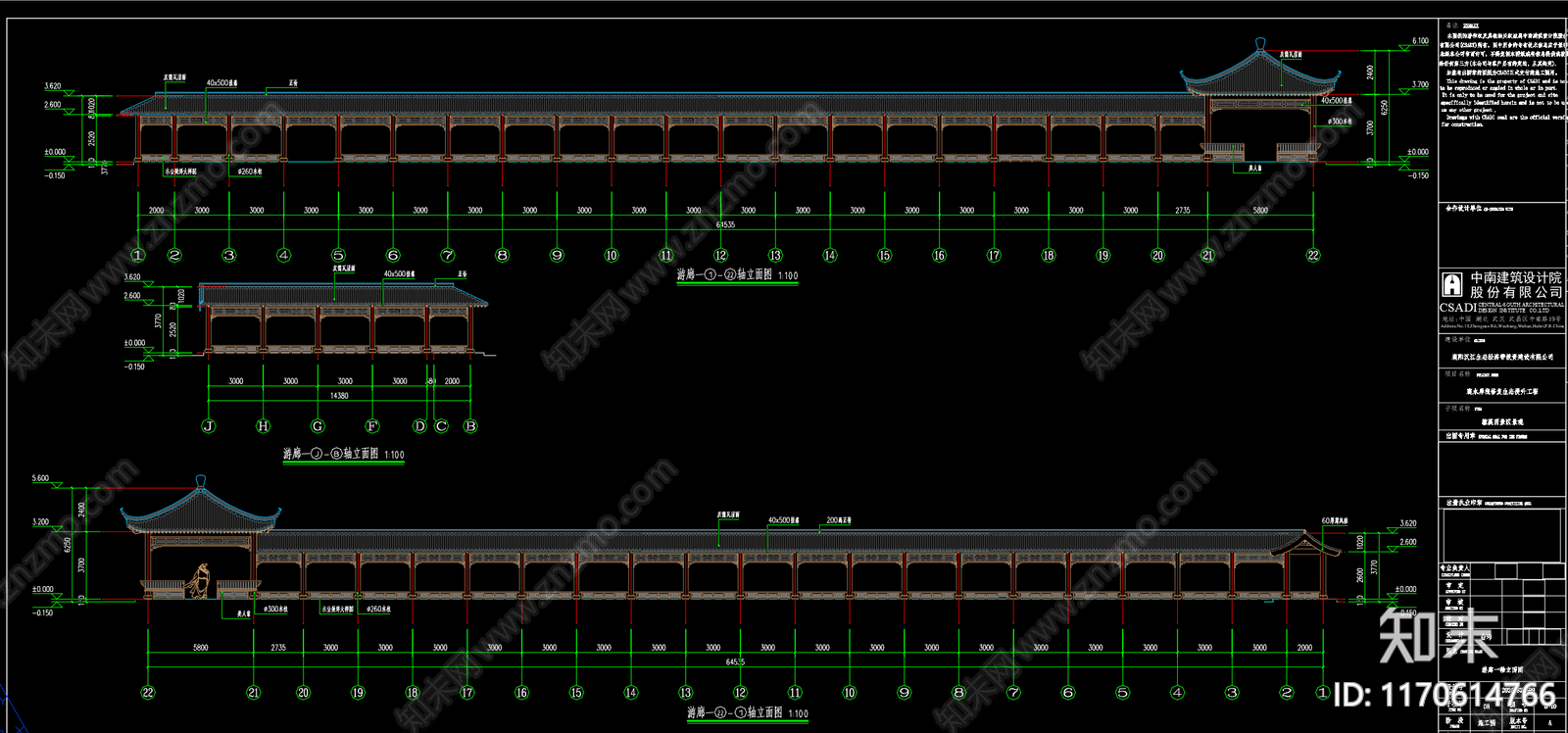The width and height of the screenshot is (1568, 733).
Task: Select the 审定 row label in title block
Action: coord(1454,585)
